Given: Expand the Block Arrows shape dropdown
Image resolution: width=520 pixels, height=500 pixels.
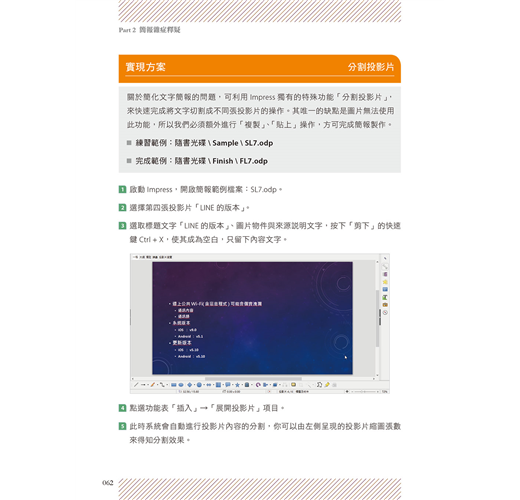Looking at the screenshot, I should coord(213,385).
